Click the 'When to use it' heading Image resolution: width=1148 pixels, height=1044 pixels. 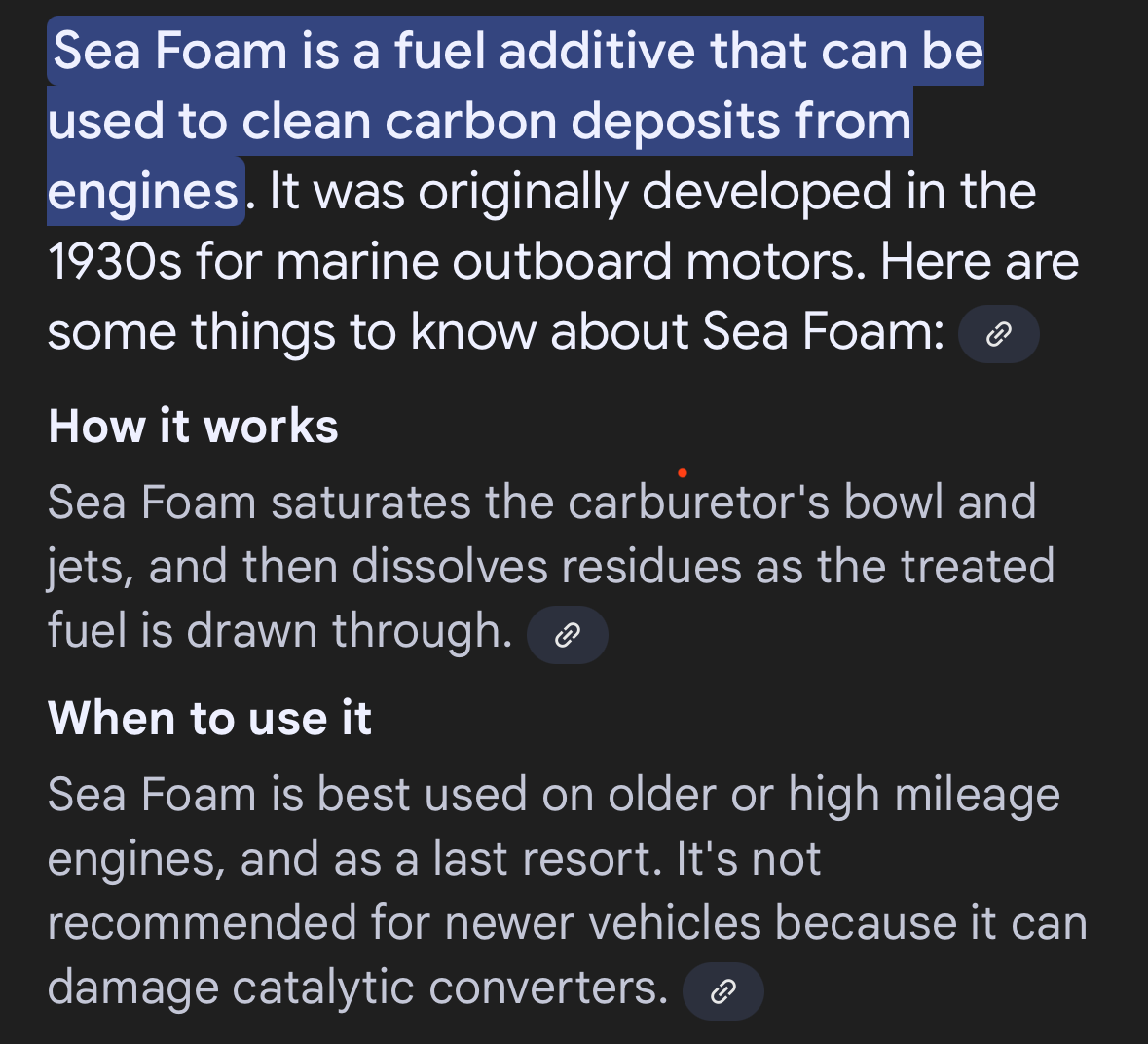coord(209,719)
